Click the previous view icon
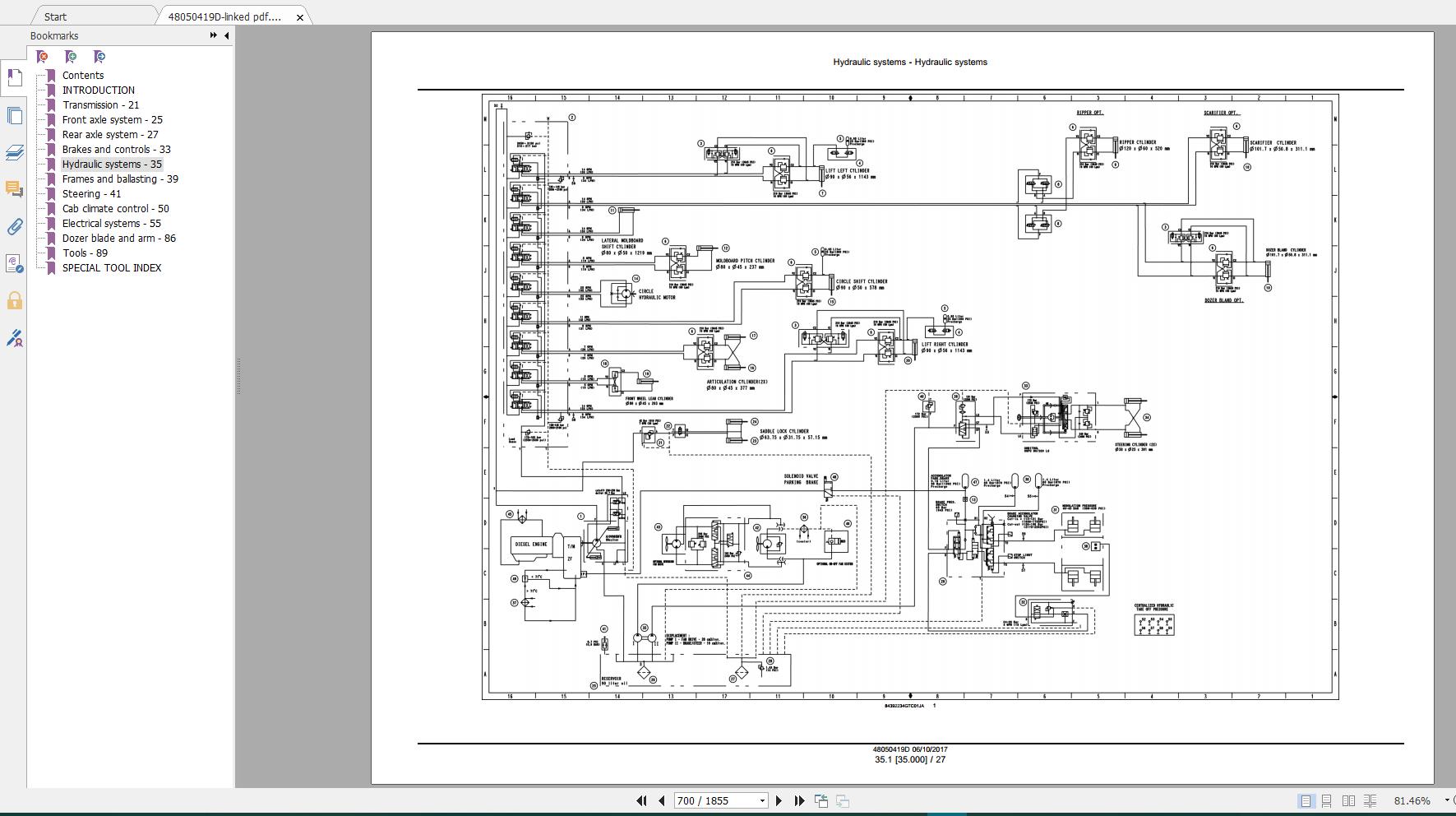The image size is (1456, 816). point(820,800)
